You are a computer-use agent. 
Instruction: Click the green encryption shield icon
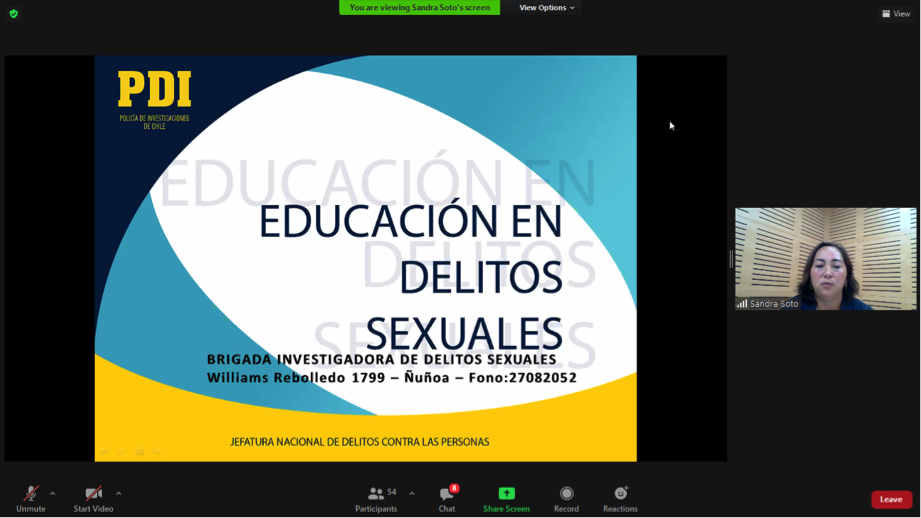tap(14, 14)
